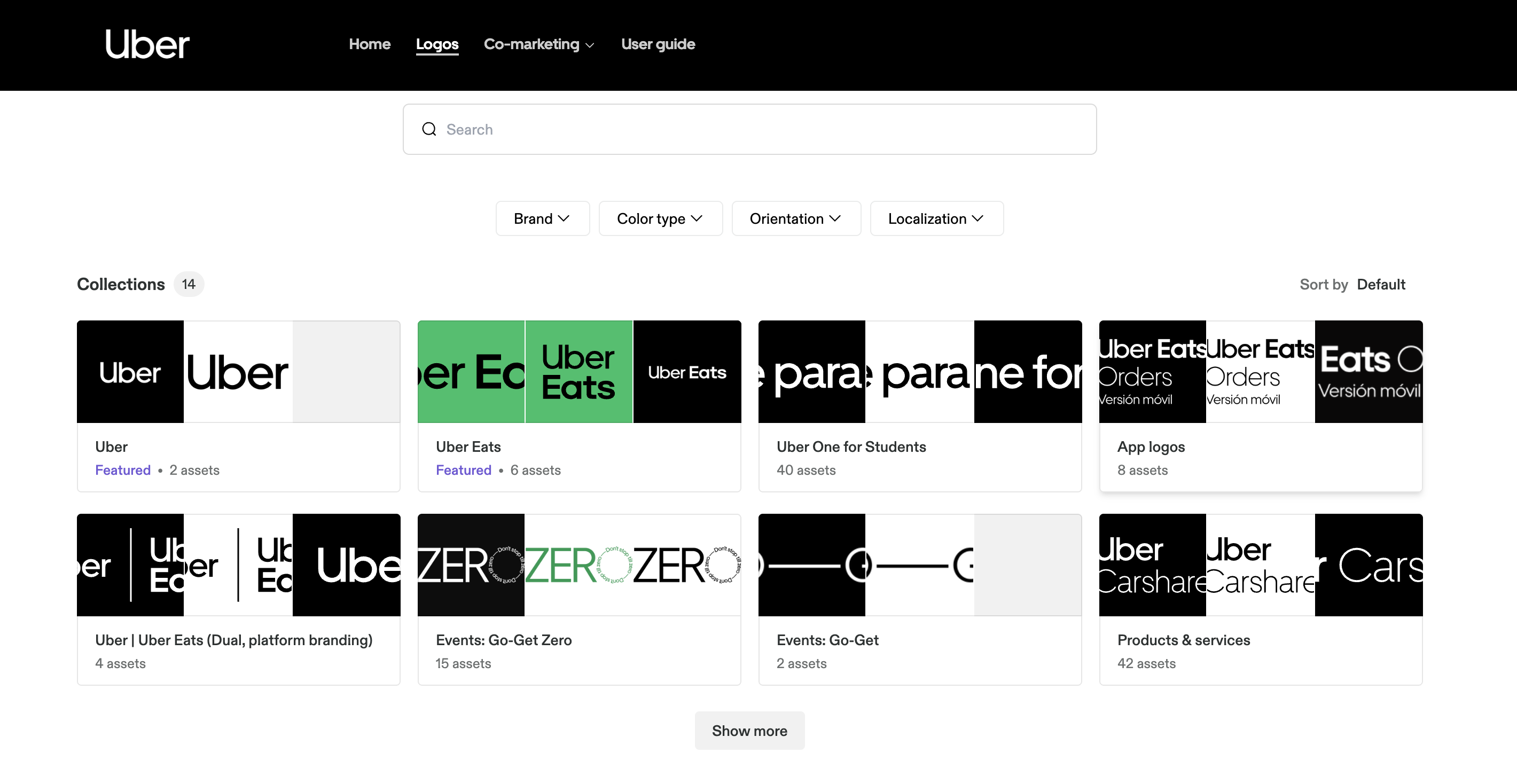Open the Orientation filter dropdown
Screen dimensions: 1517x784
tap(795, 218)
